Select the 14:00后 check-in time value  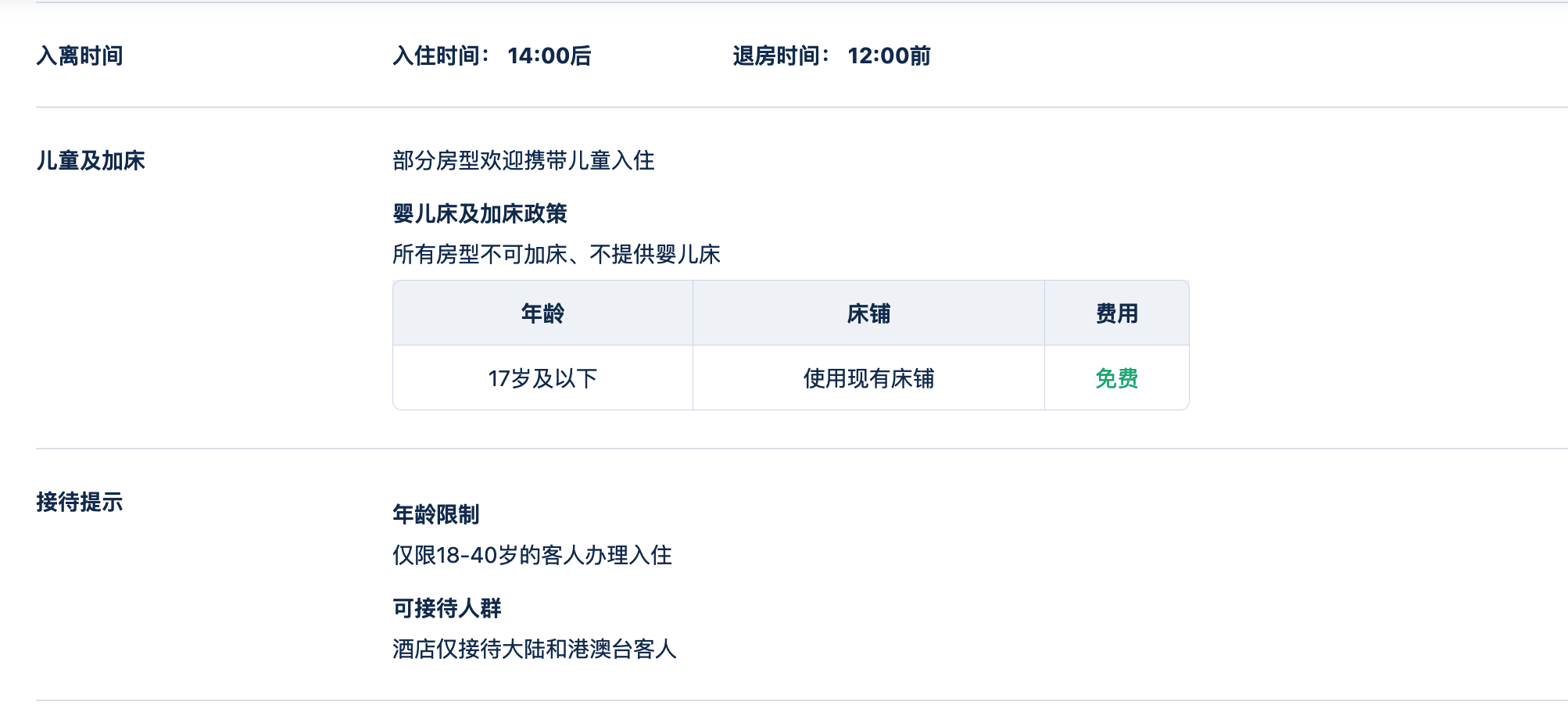click(550, 56)
